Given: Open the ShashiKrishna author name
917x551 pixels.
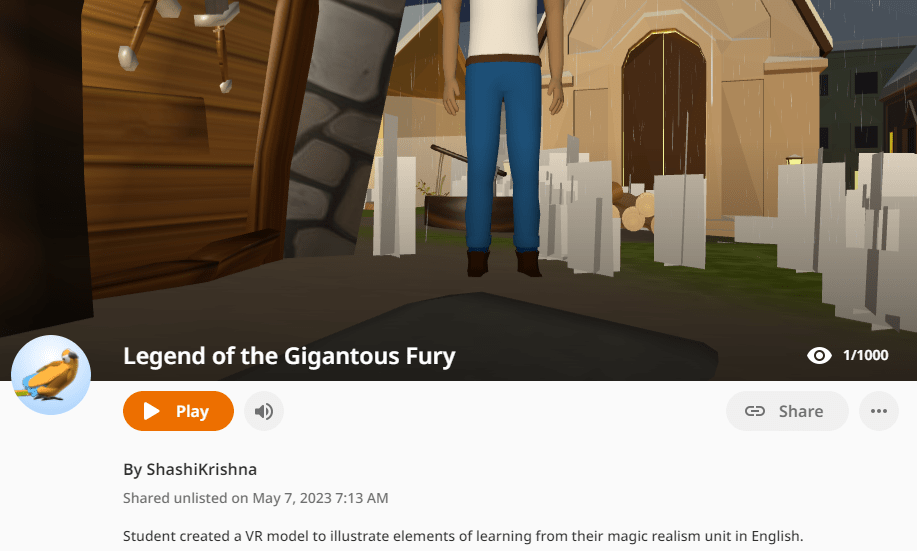Looking at the screenshot, I should [x=201, y=470].
